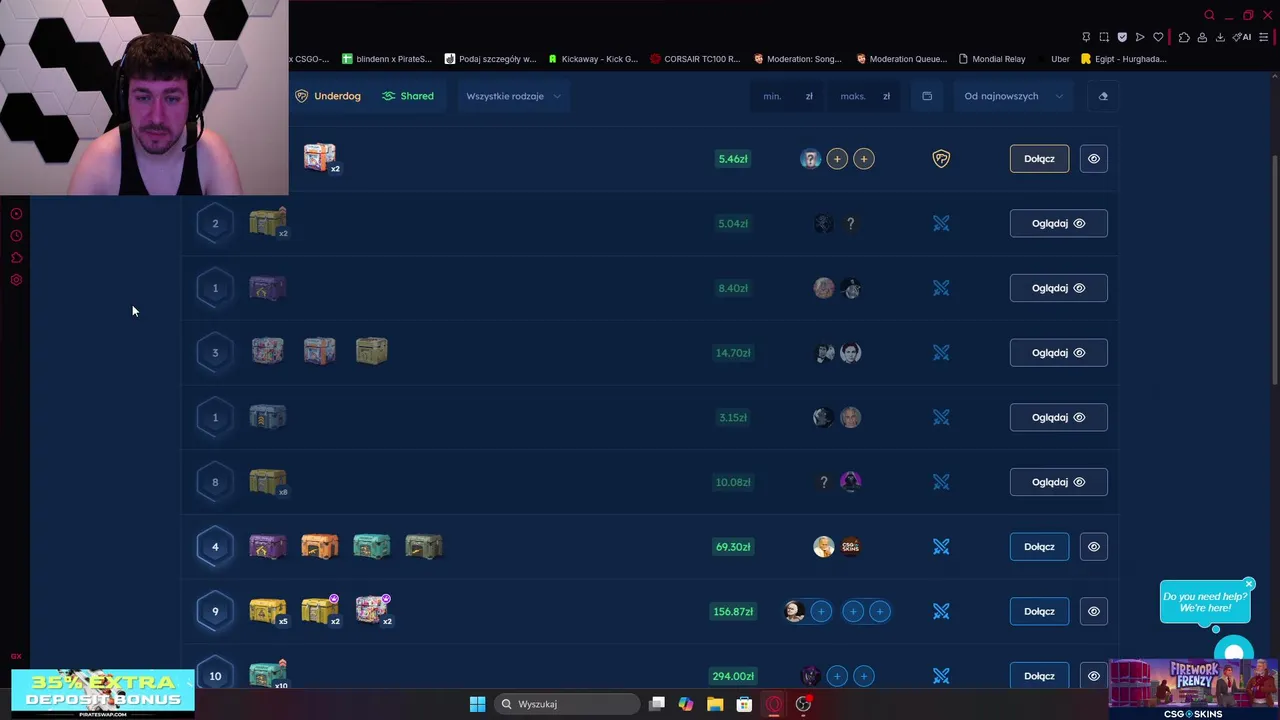Open 'Moderation Queue...' bookmark
This screenshot has height=720, width=1280.
[x=900, y=59]
